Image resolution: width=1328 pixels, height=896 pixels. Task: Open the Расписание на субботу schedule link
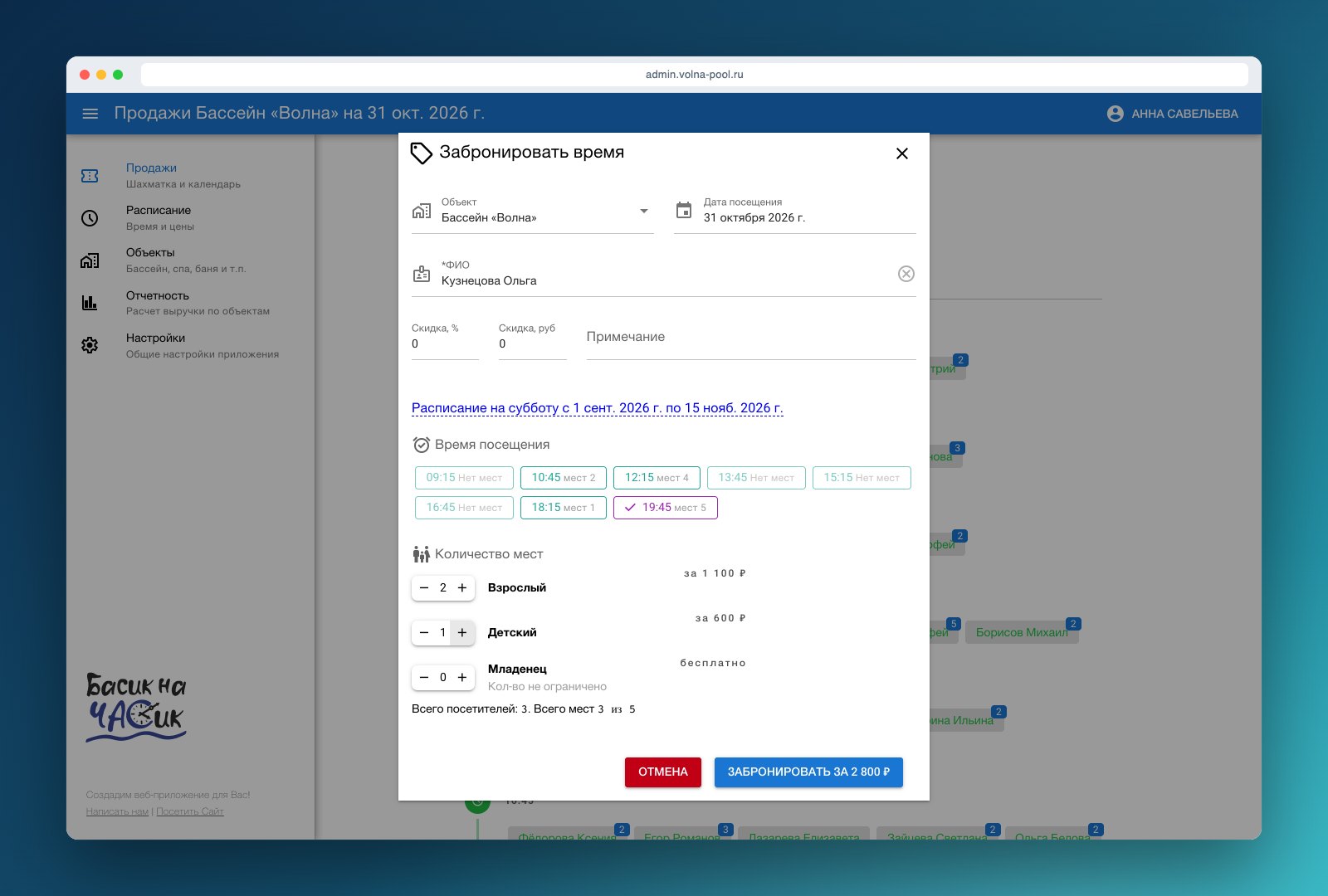598,408
